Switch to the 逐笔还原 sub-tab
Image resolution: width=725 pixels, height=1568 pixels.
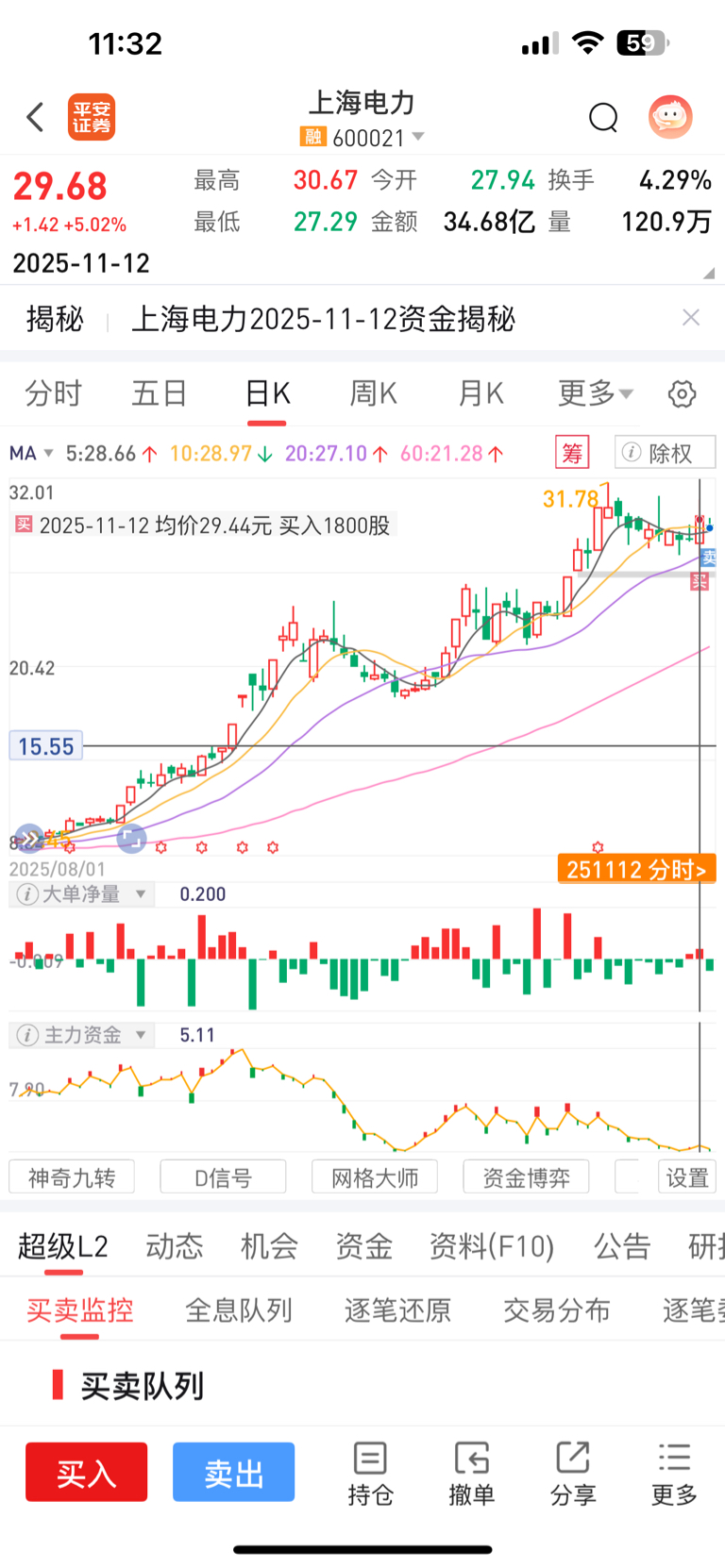[x=397, y=1309]
